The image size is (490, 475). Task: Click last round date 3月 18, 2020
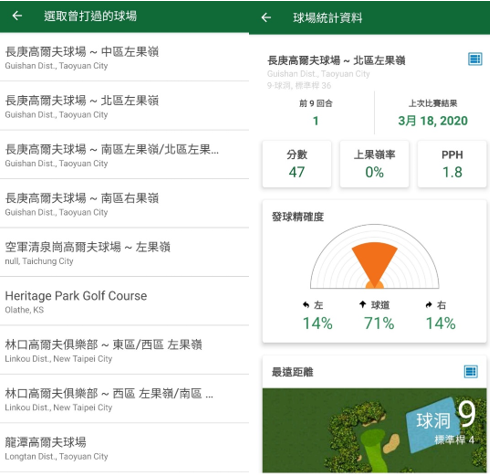tap(433, 121)
